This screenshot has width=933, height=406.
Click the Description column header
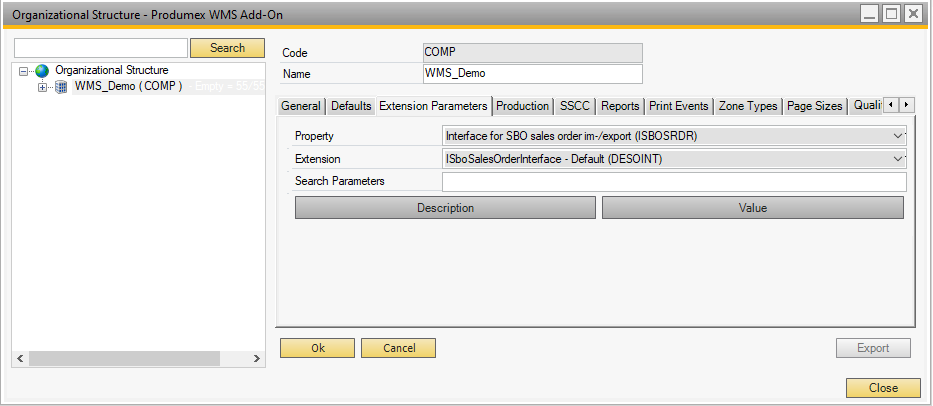[445, 208]
